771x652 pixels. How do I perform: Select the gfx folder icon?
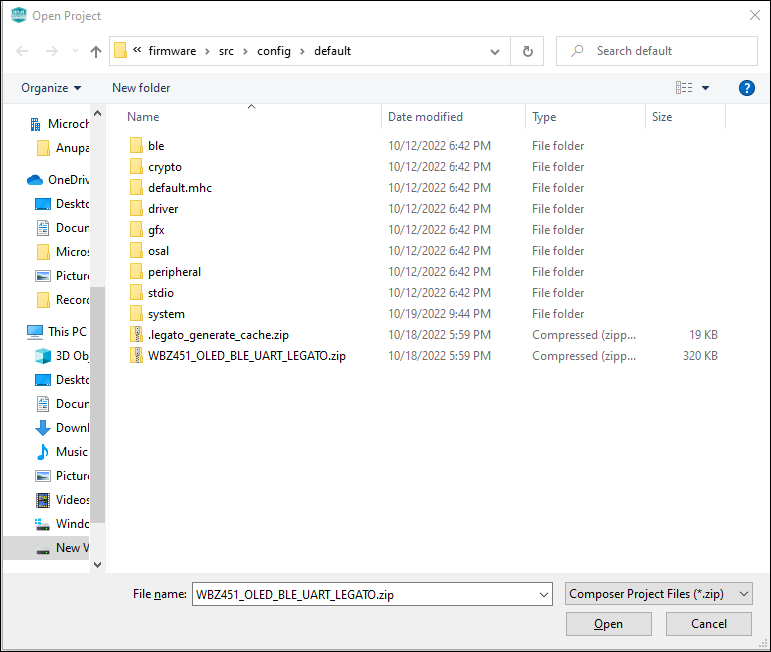[136, 230]
